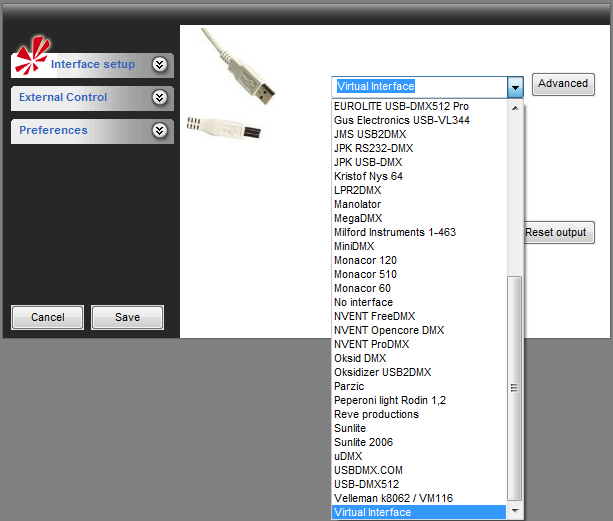Choose MiniDMX interface
Viewport: 613px width, 521px height.
coord(419,246)
